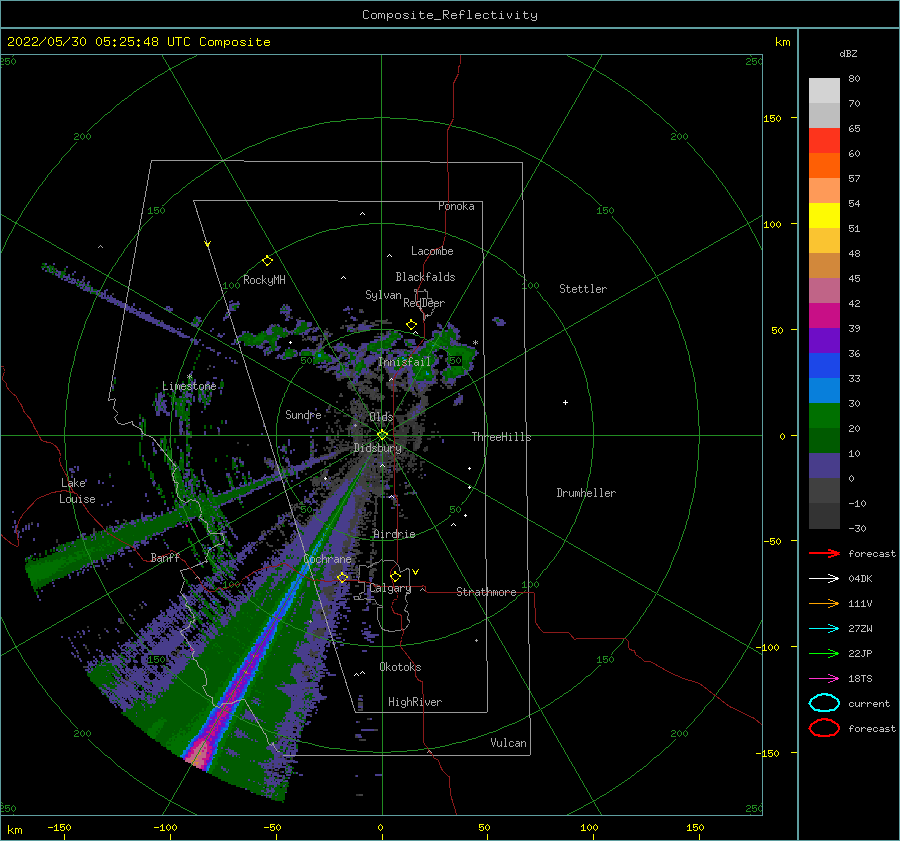Pick the slate purple 0-10 dBZ swatch
The height and width of the screenshot is (841, 900).
824,466
